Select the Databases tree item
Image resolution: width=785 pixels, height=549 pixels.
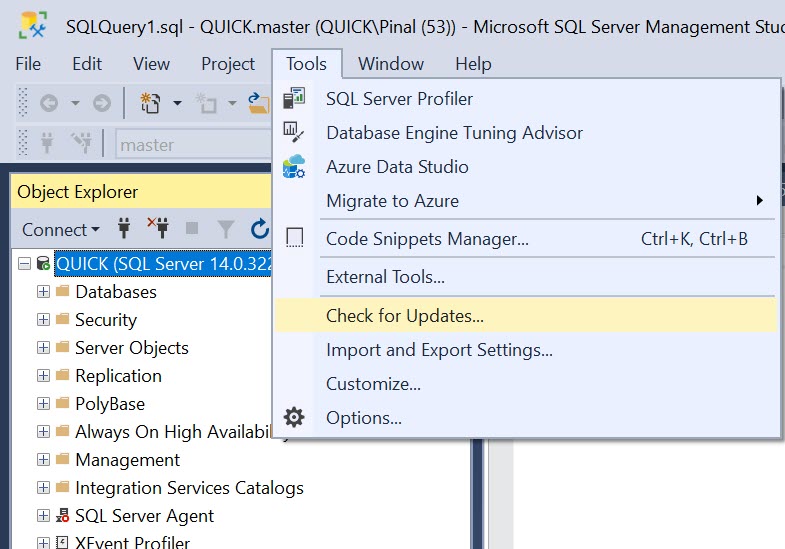[116, 292]
